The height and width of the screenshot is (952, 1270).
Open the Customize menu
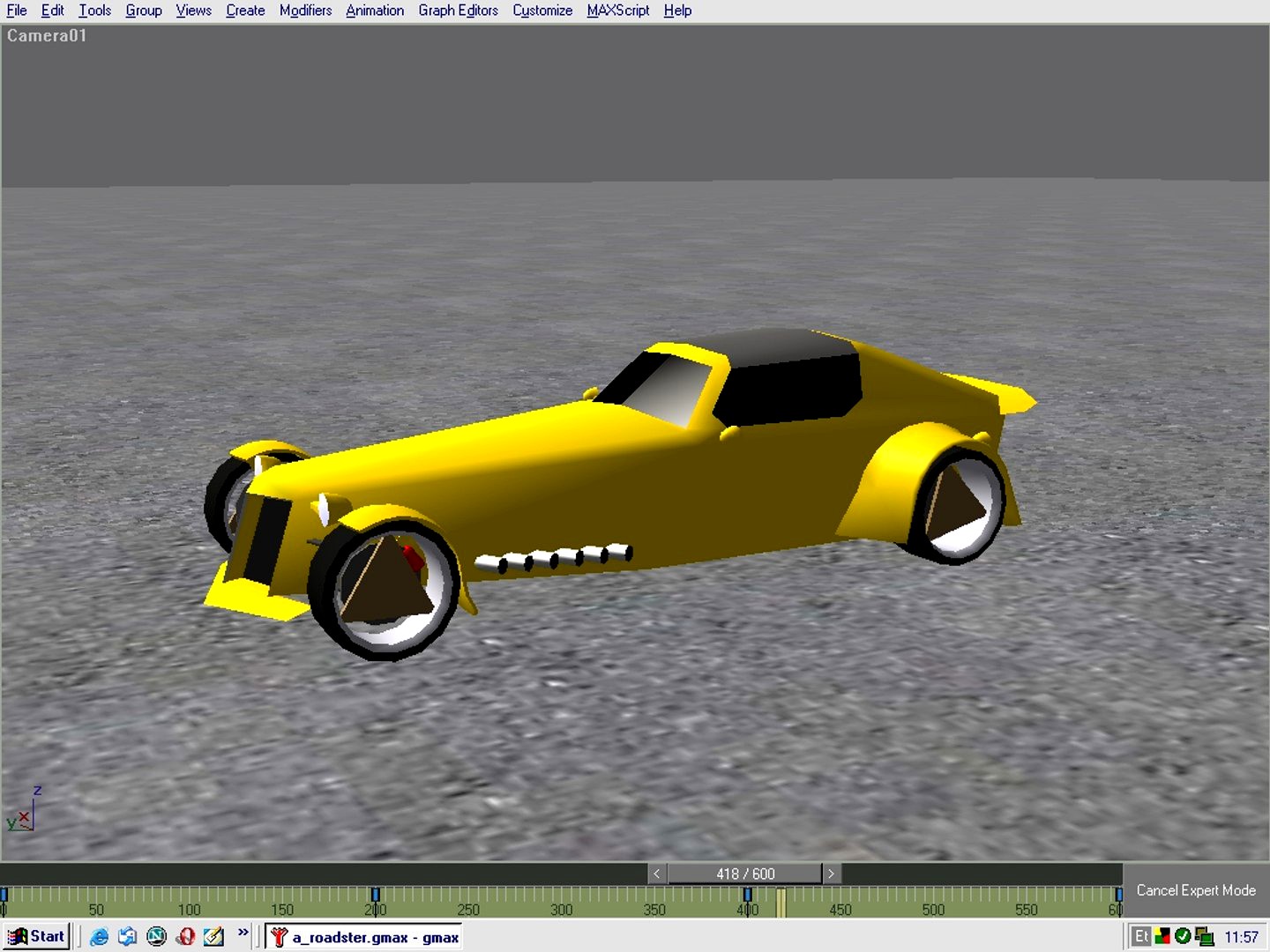542,11
